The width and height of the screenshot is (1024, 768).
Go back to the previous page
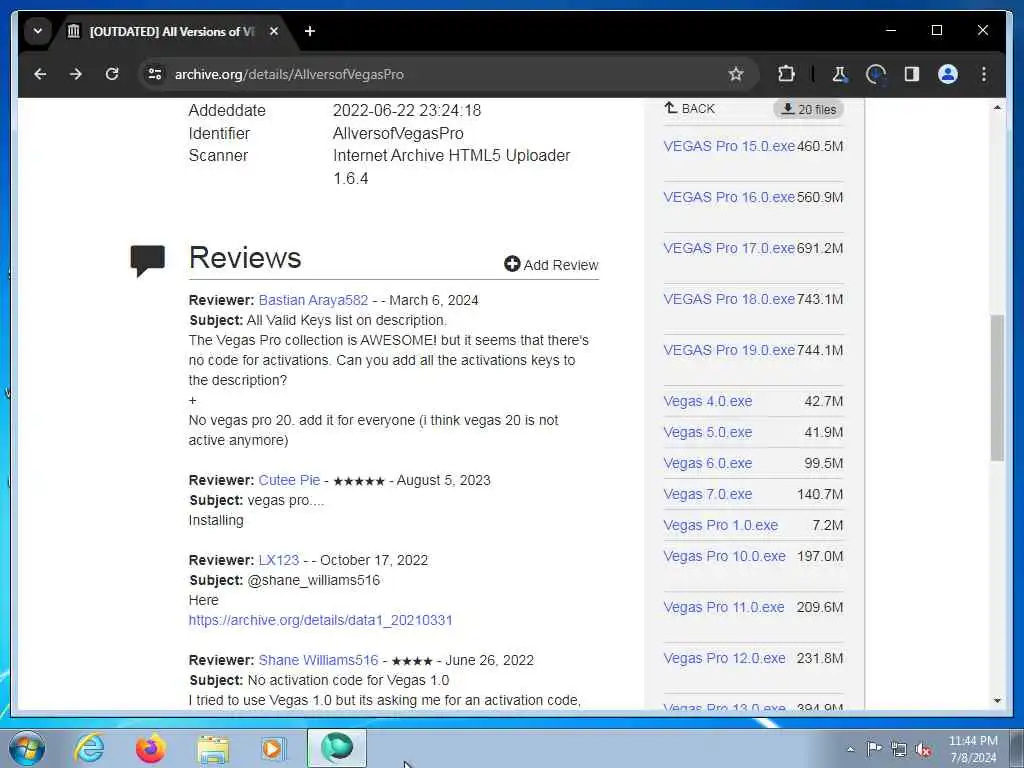(x=40, y=74)
